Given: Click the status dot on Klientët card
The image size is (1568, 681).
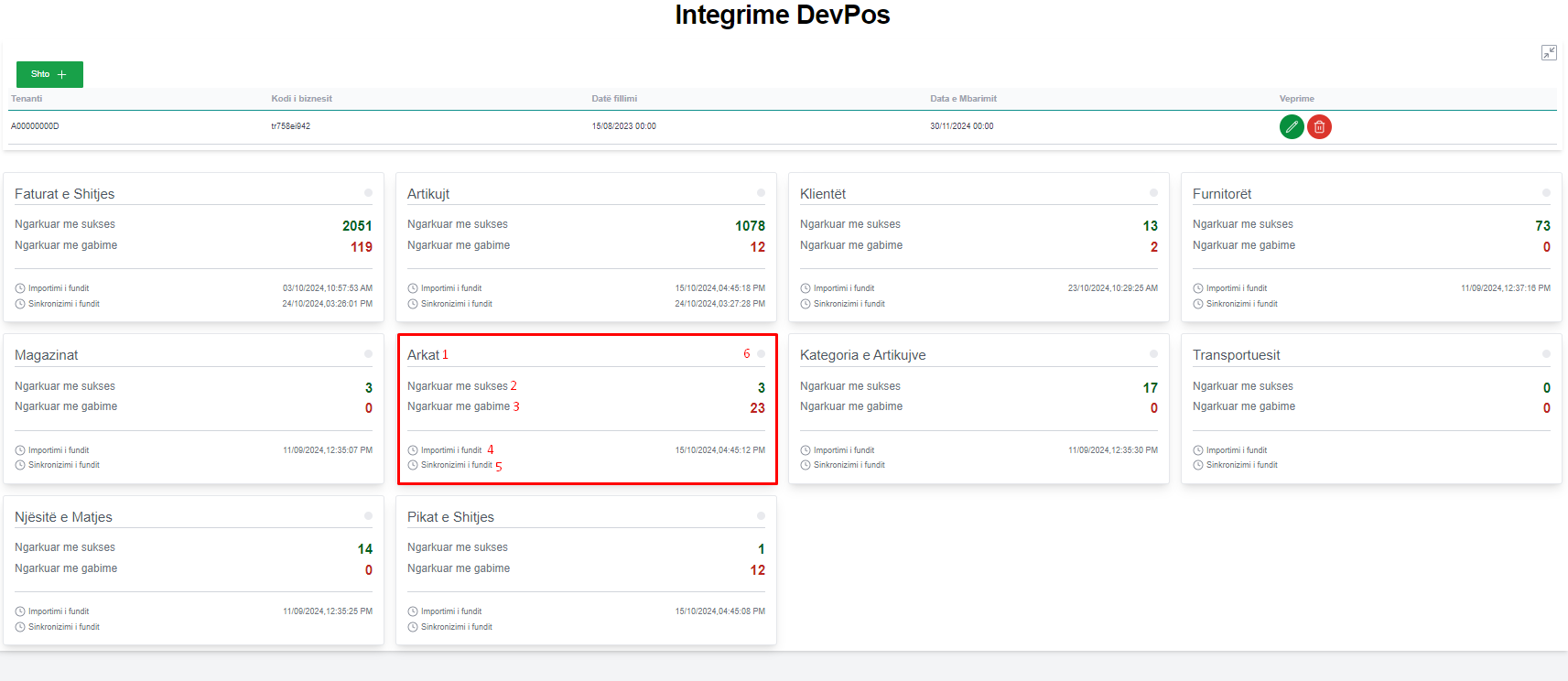Looking at the screenshot, I should point(1153,193).
